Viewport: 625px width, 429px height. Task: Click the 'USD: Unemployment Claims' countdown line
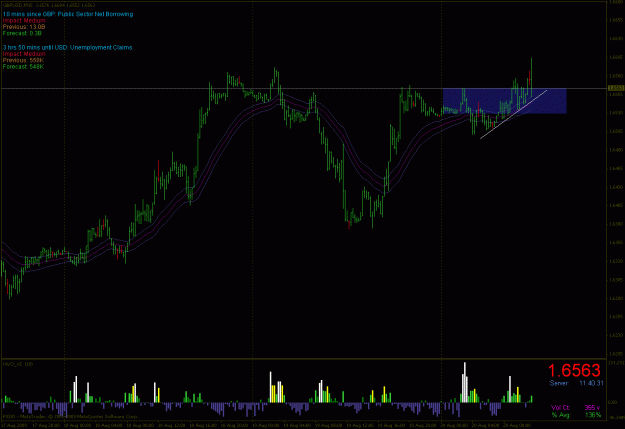(x=67, y=47)
